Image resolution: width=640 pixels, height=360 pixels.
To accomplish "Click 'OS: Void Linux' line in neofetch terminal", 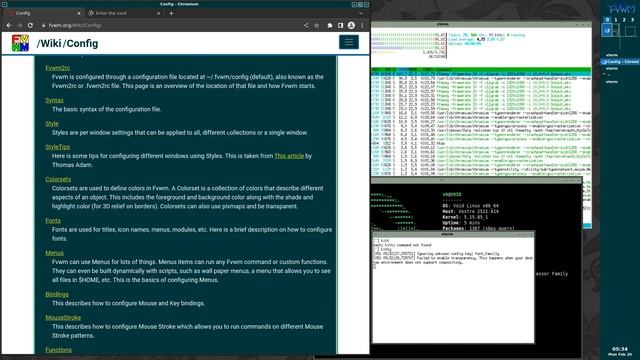I will [470, 206].
